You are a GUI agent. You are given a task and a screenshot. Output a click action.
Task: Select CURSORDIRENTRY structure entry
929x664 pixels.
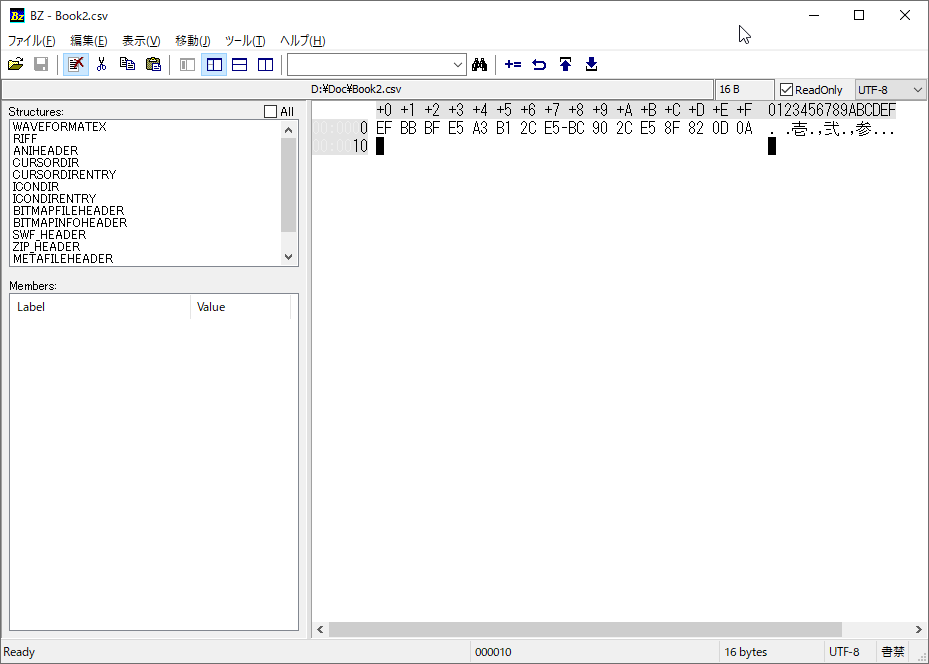(64, 175)
